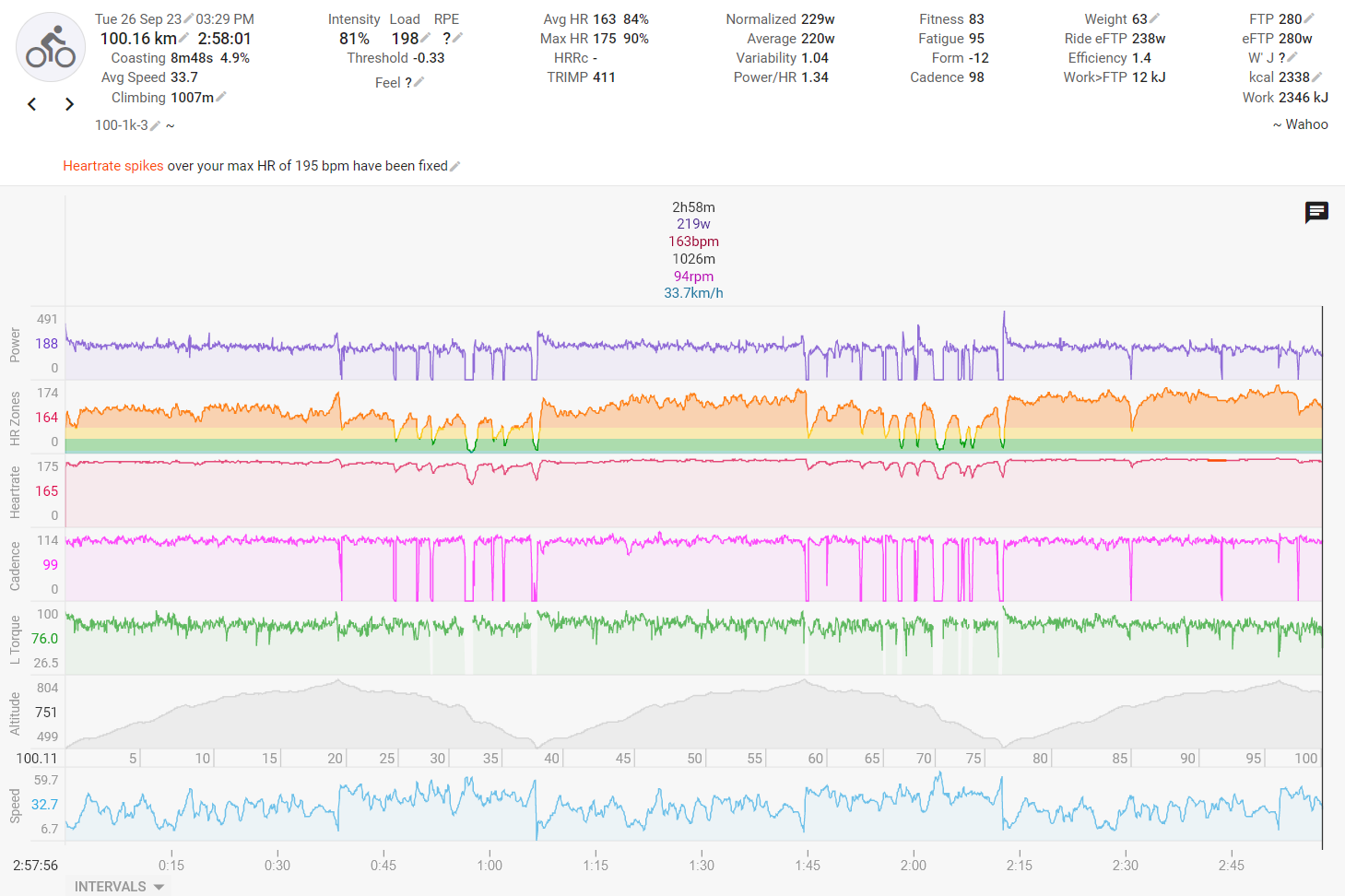Edit the kcal 2338 pencil icon
1345x896 pixels.
1317,77
